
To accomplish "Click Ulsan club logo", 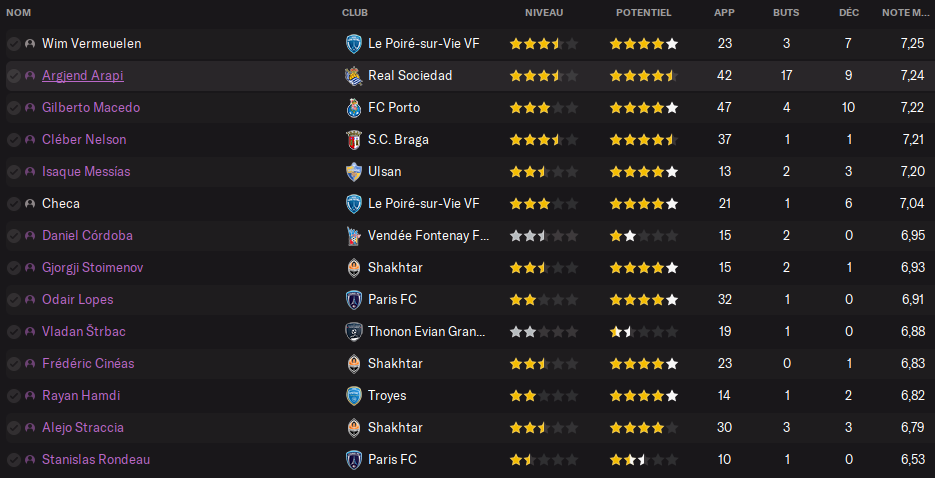I will coord(354,172).
